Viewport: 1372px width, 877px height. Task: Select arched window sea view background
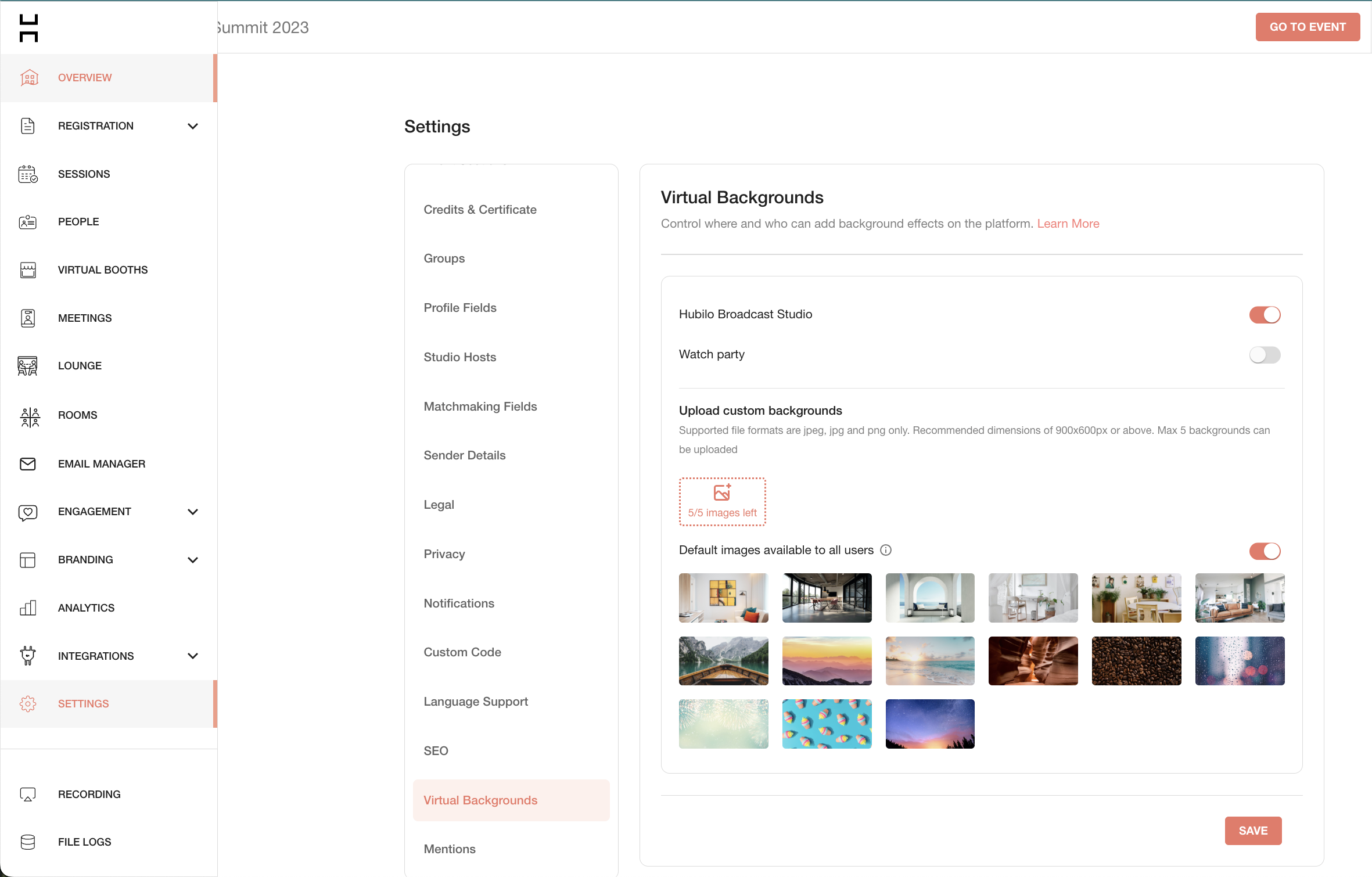[930, 598]
